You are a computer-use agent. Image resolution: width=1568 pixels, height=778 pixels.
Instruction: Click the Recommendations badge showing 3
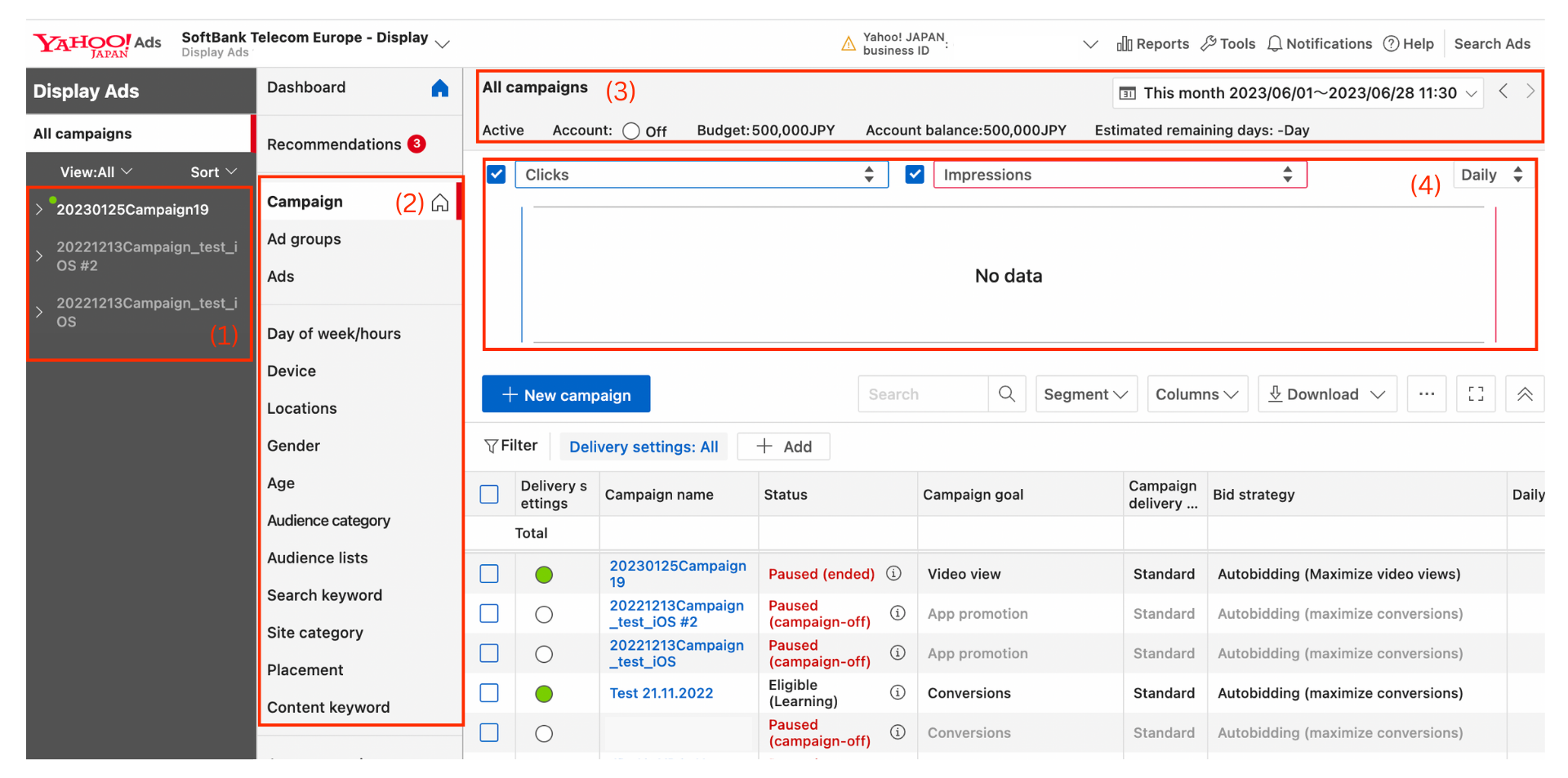(416, 144)
